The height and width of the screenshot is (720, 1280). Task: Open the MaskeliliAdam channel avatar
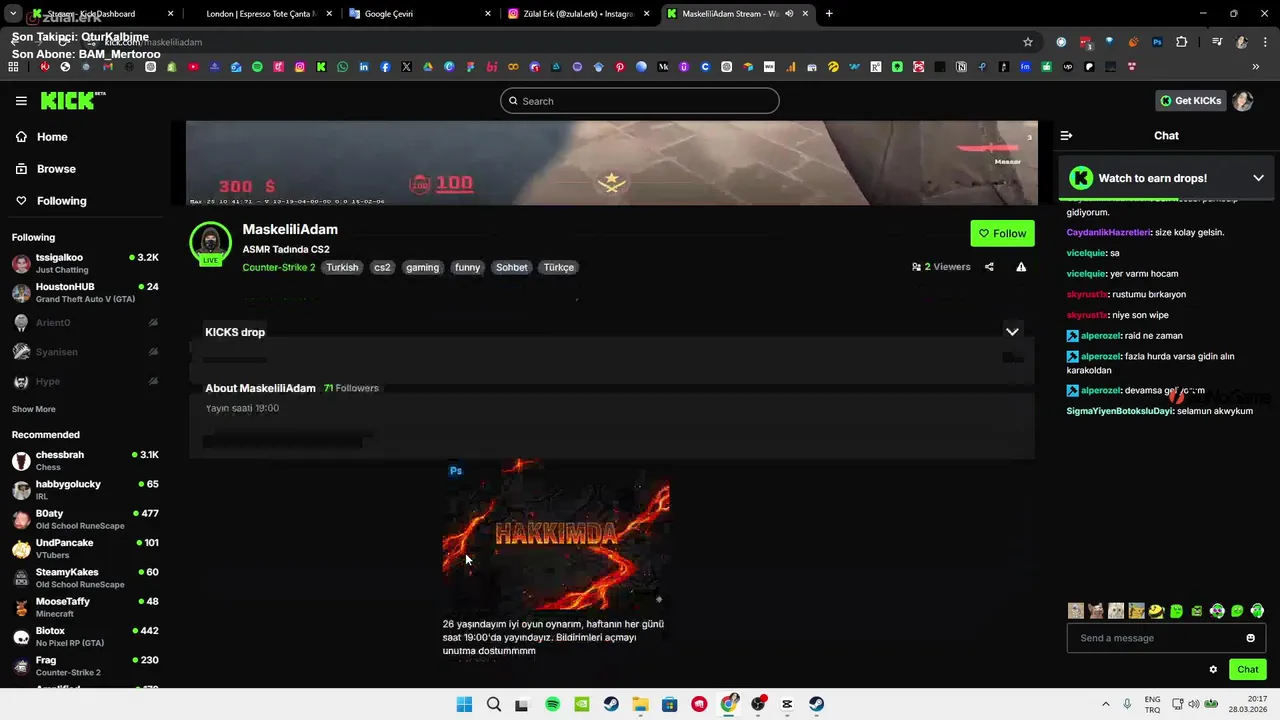point(210,243)
